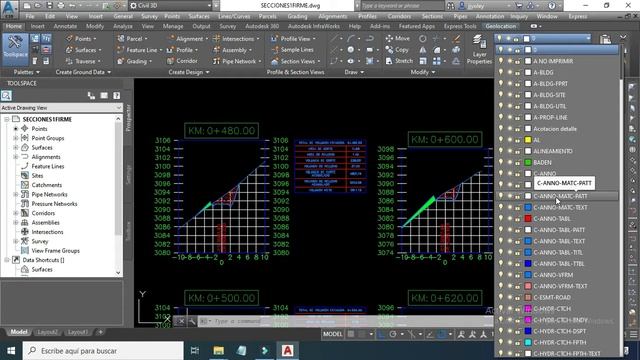Click the Section Views tool
Screen dimensions: 640x360
295,61
